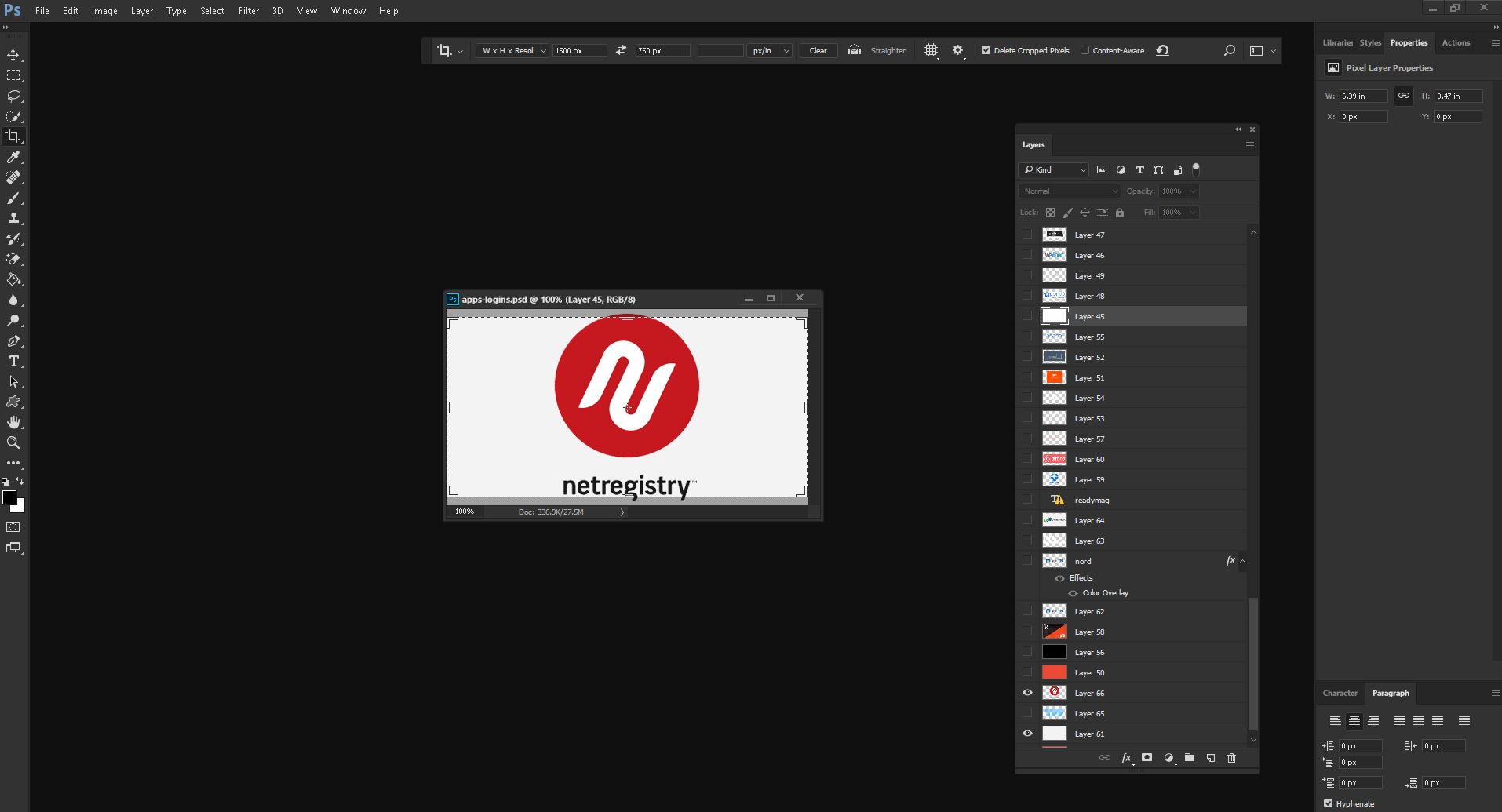The image size is (1502, 812).
Task: Hide Layer 61 visibility eye
Action: point(1027,734)
